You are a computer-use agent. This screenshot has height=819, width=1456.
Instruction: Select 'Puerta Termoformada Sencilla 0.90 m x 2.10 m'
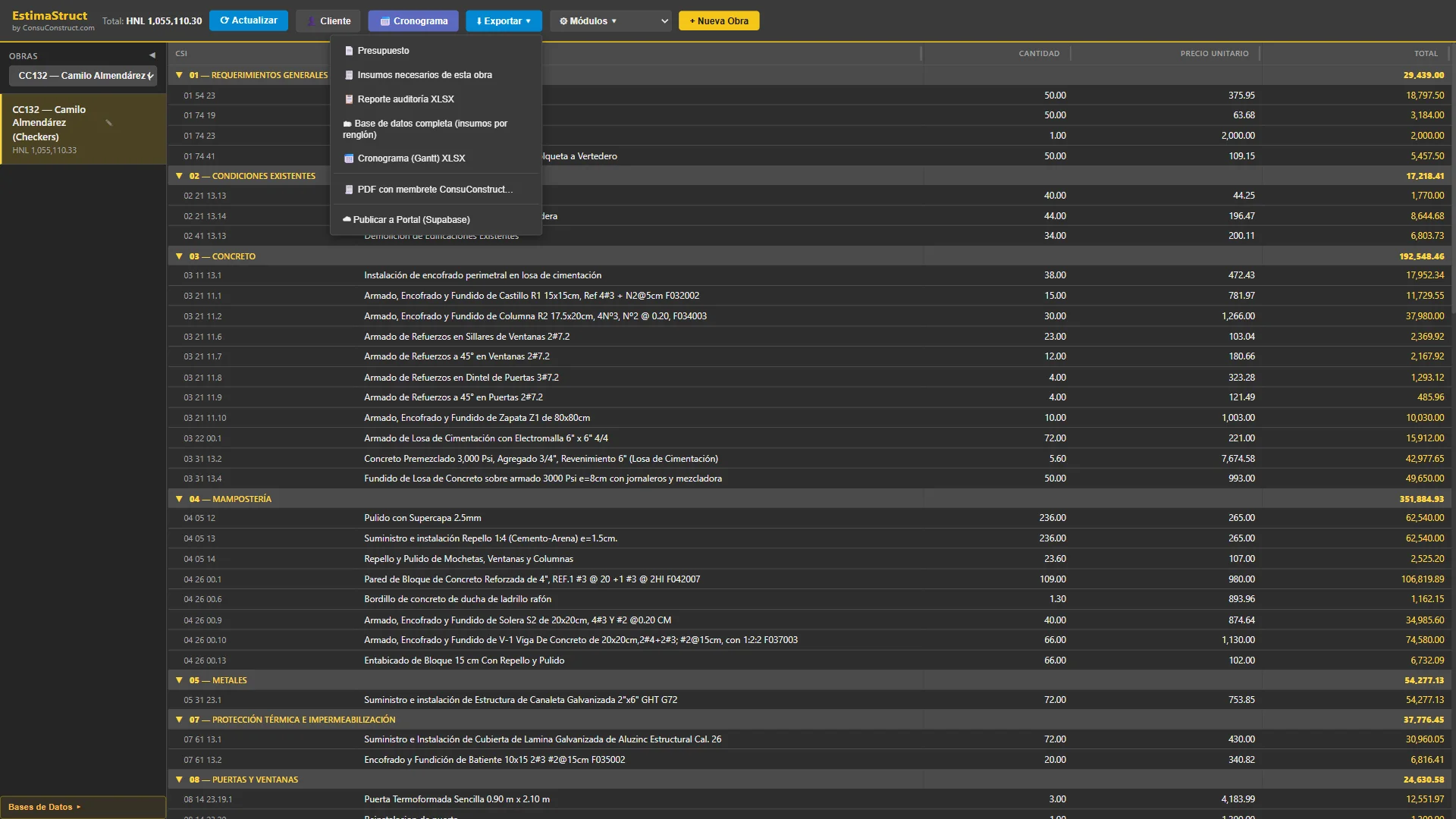808,799
